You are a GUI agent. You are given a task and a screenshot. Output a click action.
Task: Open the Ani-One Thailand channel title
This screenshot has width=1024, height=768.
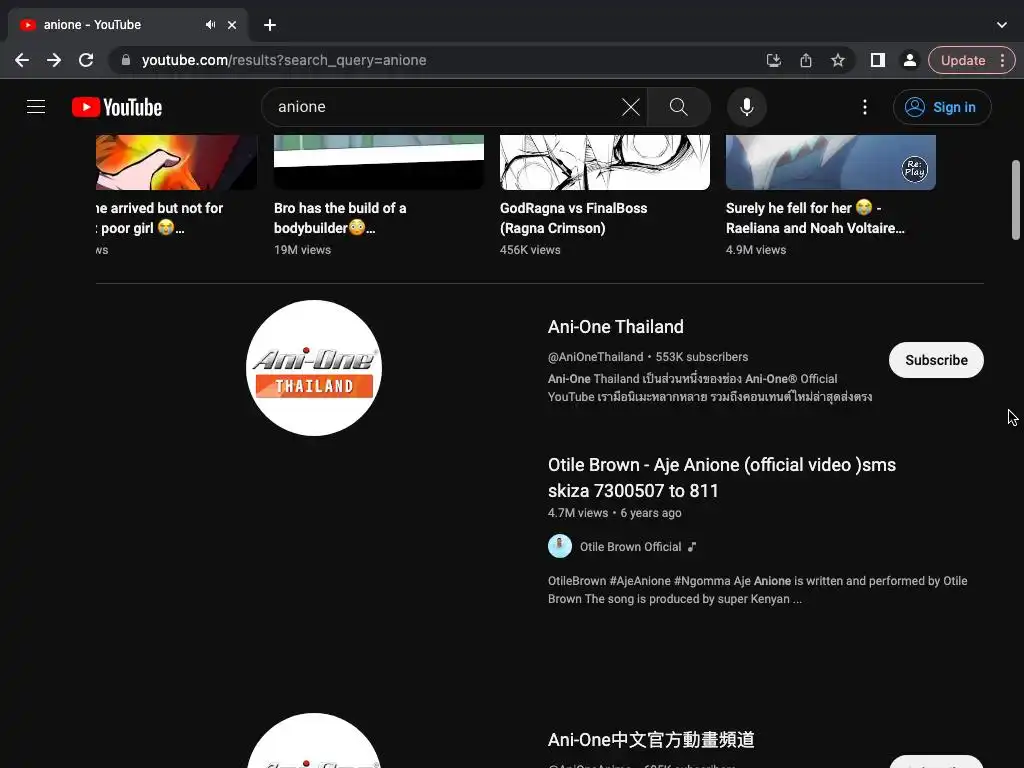tap(615, 327)
